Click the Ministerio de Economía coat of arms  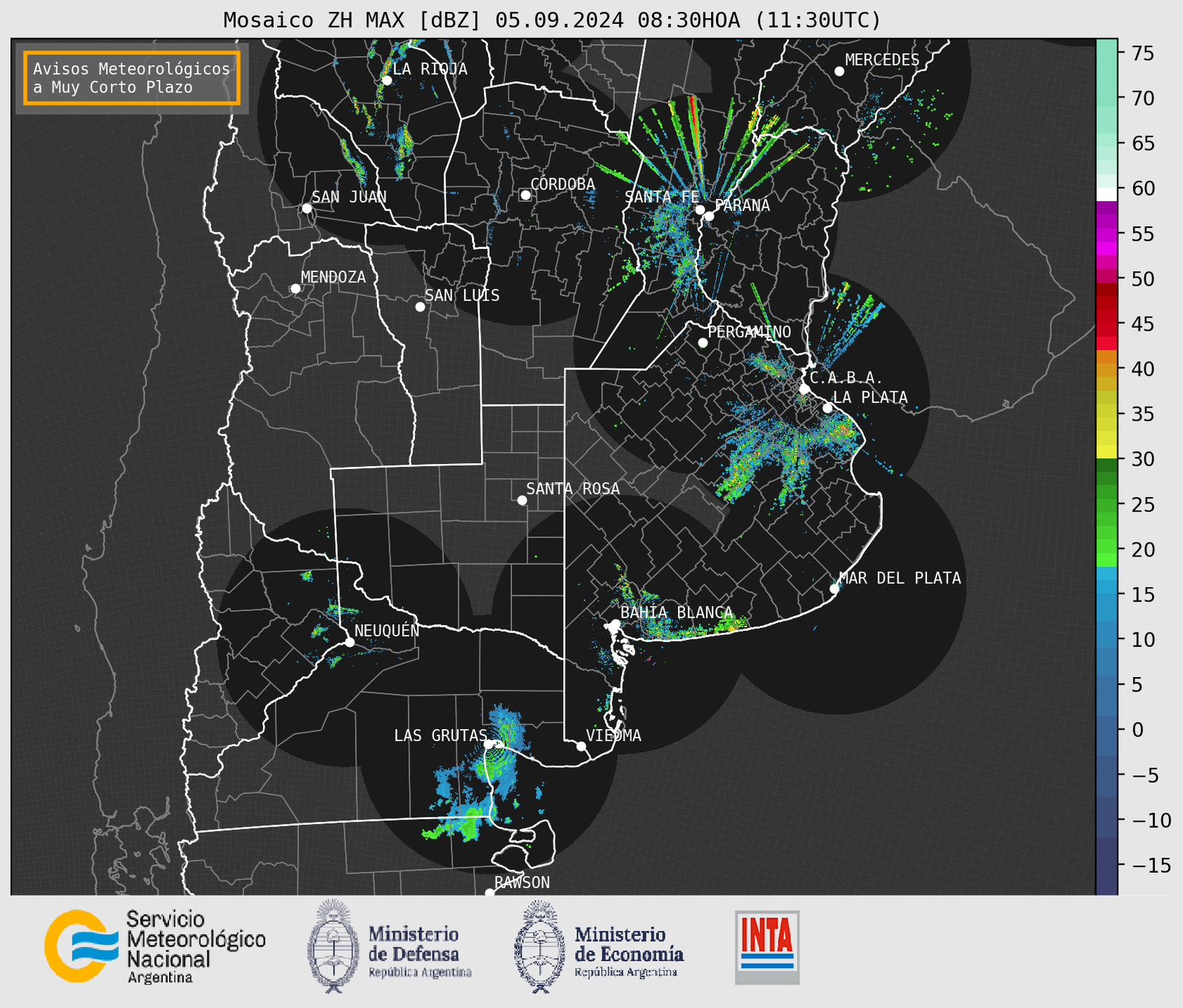540,946
